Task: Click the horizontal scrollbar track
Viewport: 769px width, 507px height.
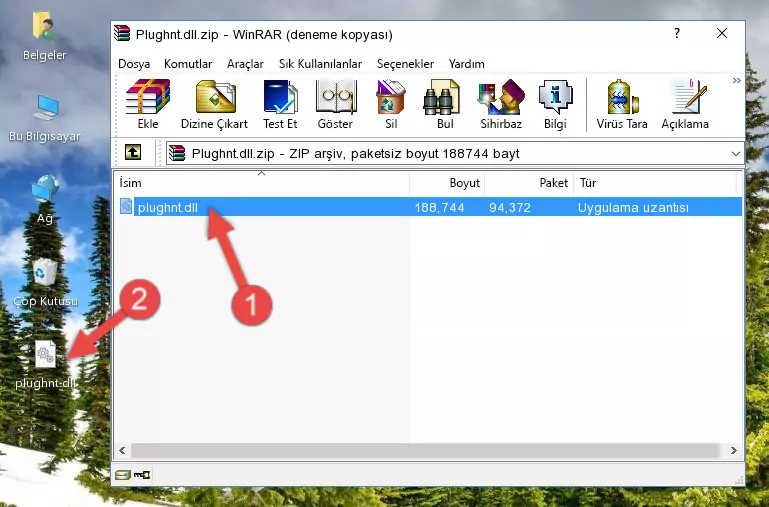Action: point(425,450)
